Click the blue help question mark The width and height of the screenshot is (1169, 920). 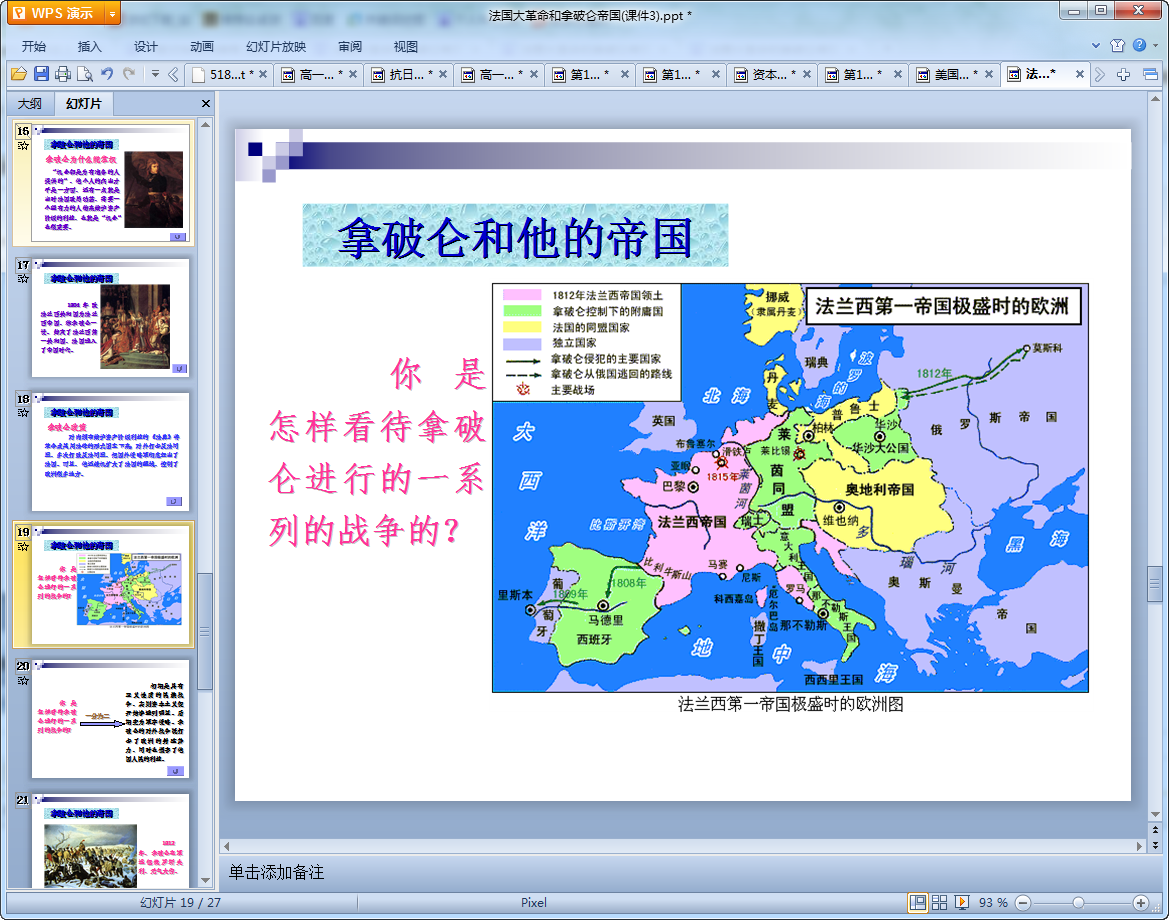tap(1139, 46)
